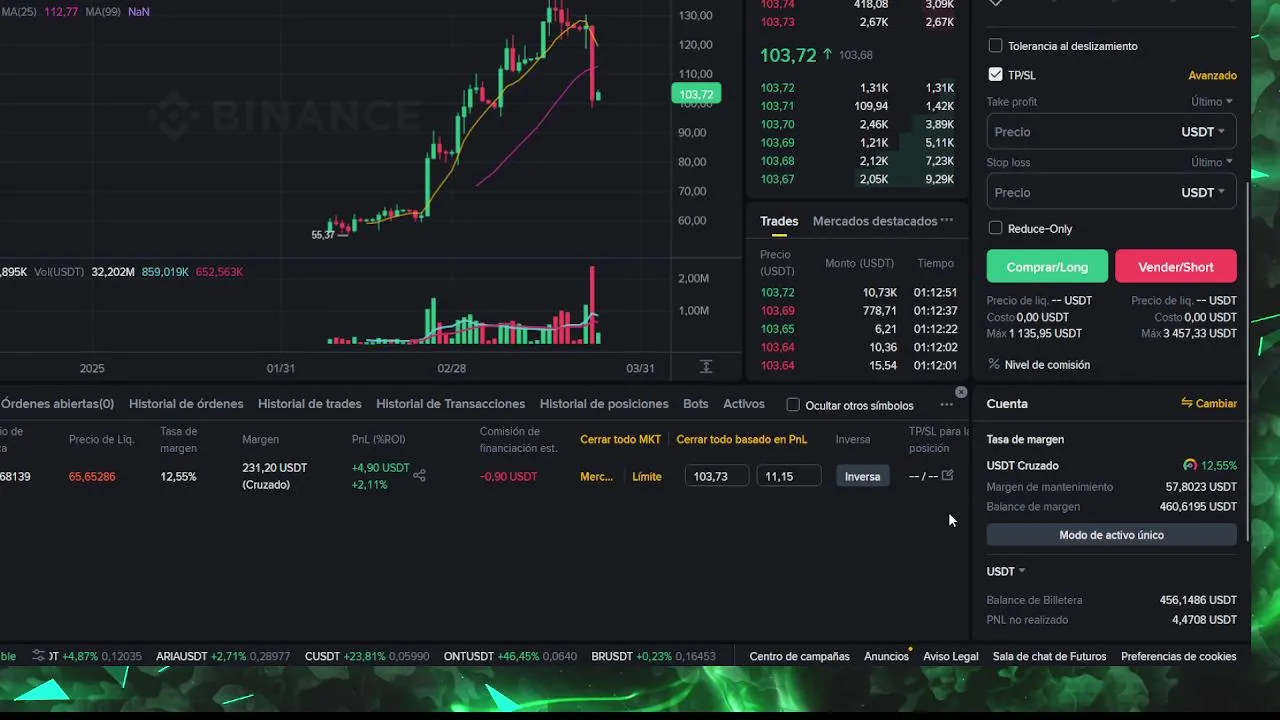The height and width of the screenshot is (720, 1280).
Task: Click the margin ratio gauge icon
Action: tap(1190, 465)
